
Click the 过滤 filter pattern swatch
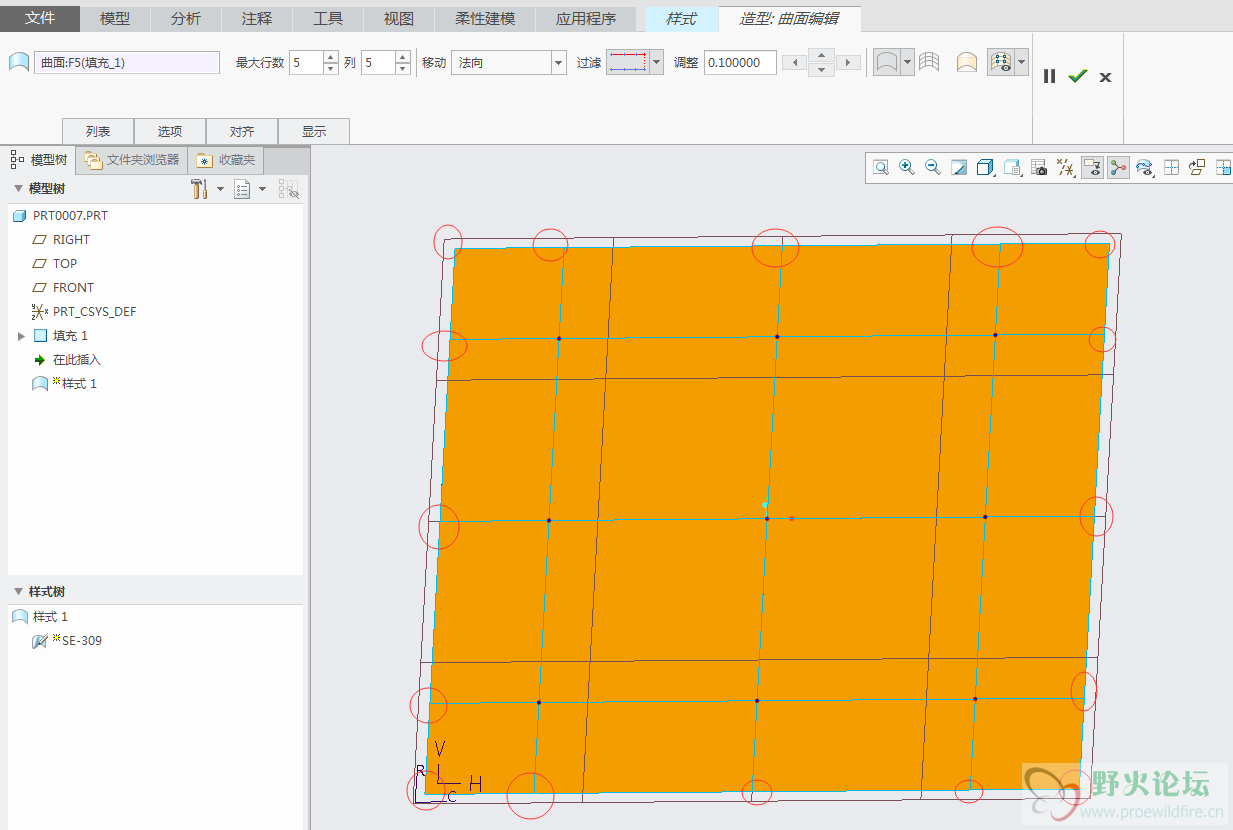click(x=627, y=62)
